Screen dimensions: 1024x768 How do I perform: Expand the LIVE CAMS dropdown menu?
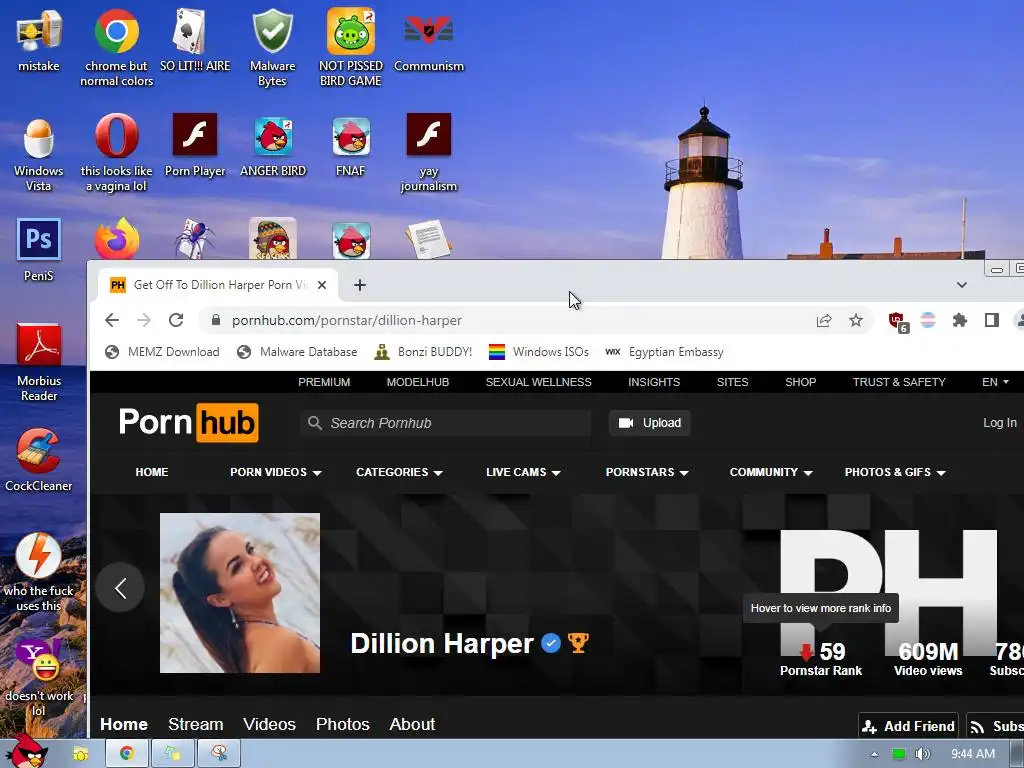pyautogui.click(x=523, y=472)
